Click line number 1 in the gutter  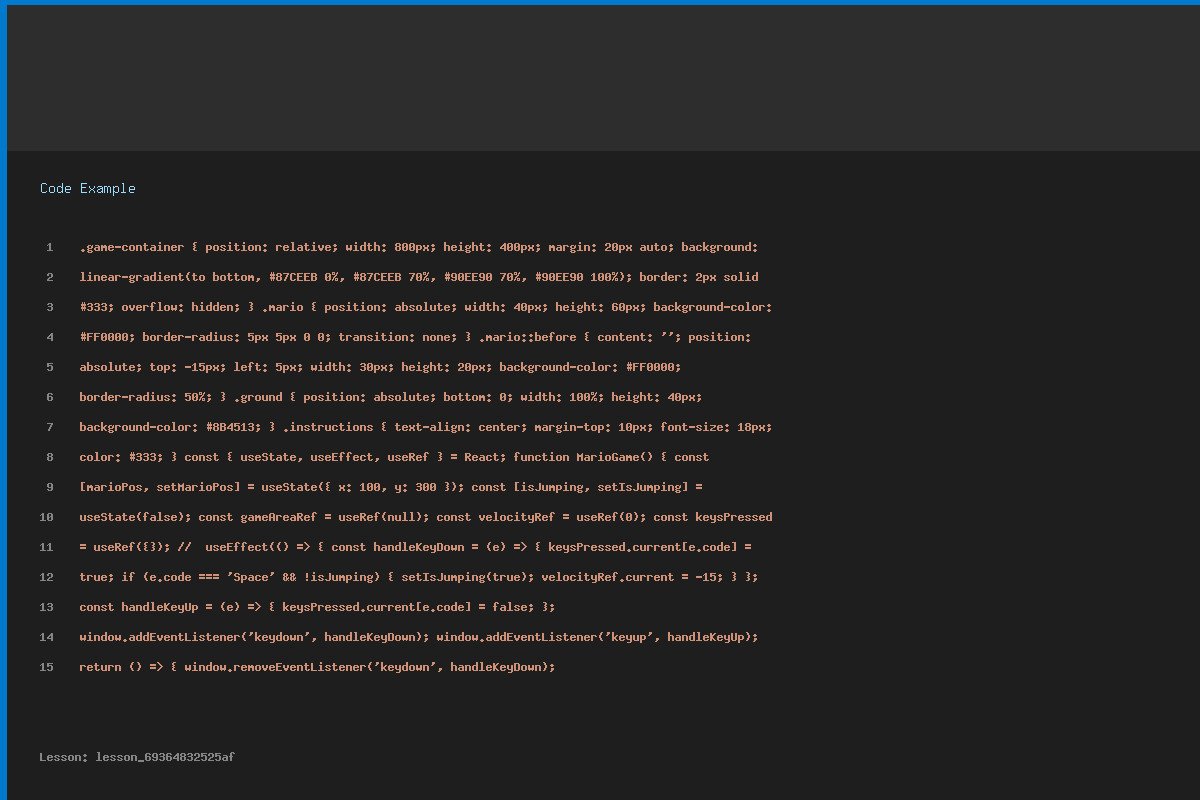49,247
